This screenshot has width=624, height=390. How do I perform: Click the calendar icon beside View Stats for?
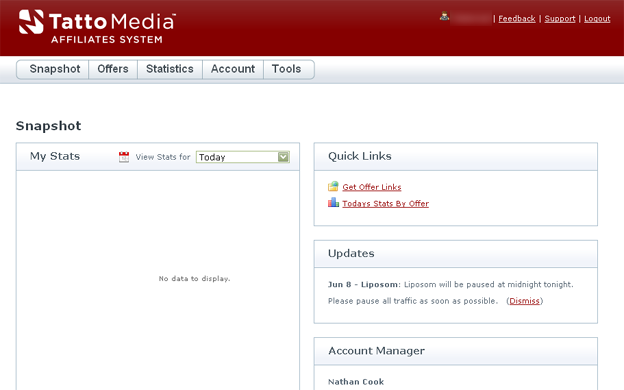pos(124,157)
